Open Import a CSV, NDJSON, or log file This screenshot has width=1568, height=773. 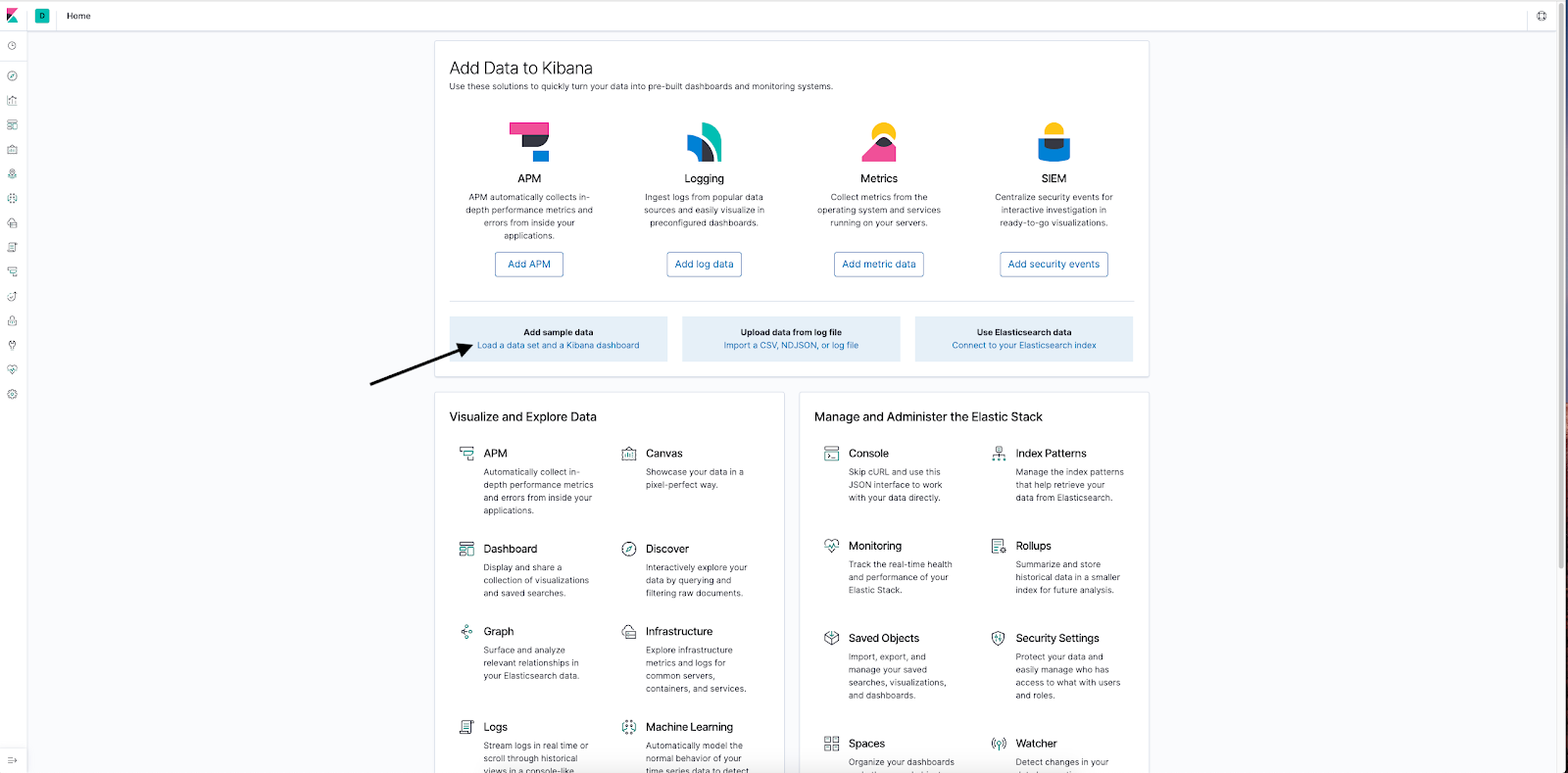pyautogui.click(x=791, y=346)
